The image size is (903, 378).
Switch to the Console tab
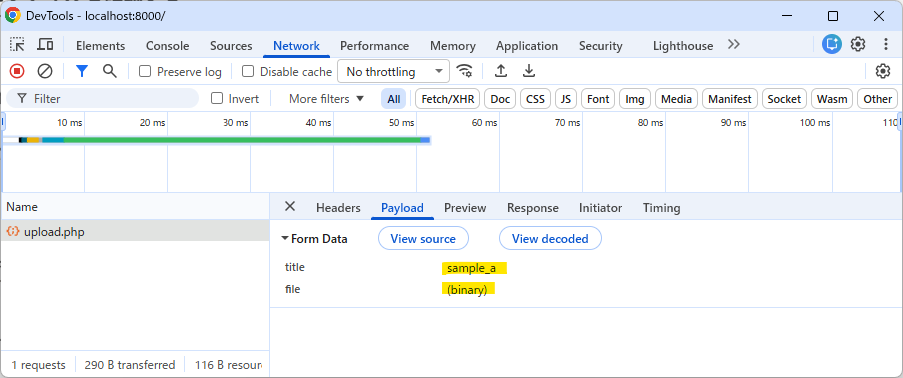pyautogui.click(x=168, y=46)
